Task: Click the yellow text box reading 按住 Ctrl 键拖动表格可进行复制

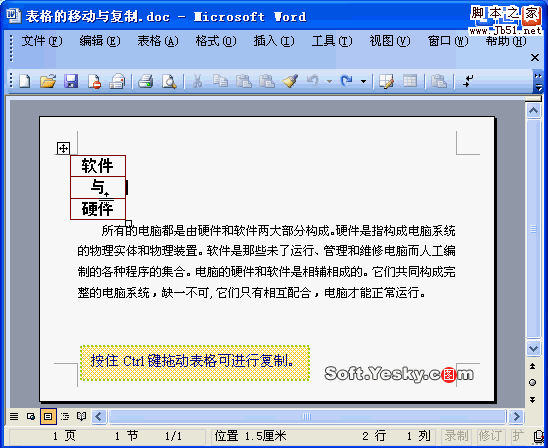Action: 195,362
